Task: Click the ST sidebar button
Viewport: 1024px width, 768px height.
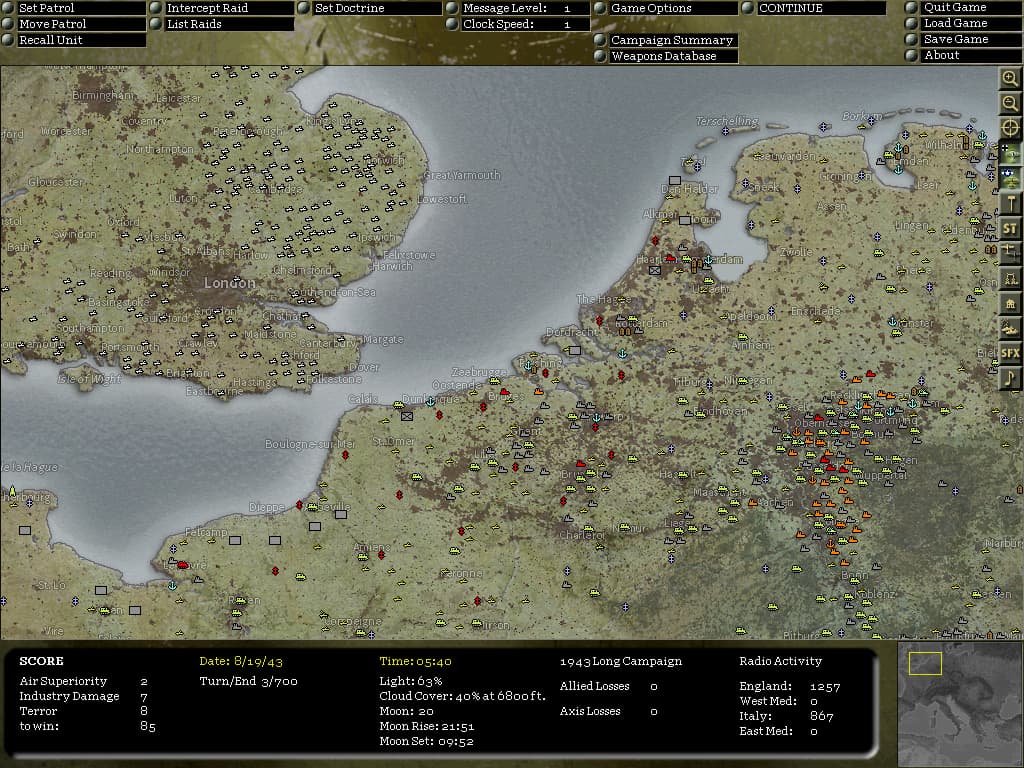Action: click(1010, 228)
